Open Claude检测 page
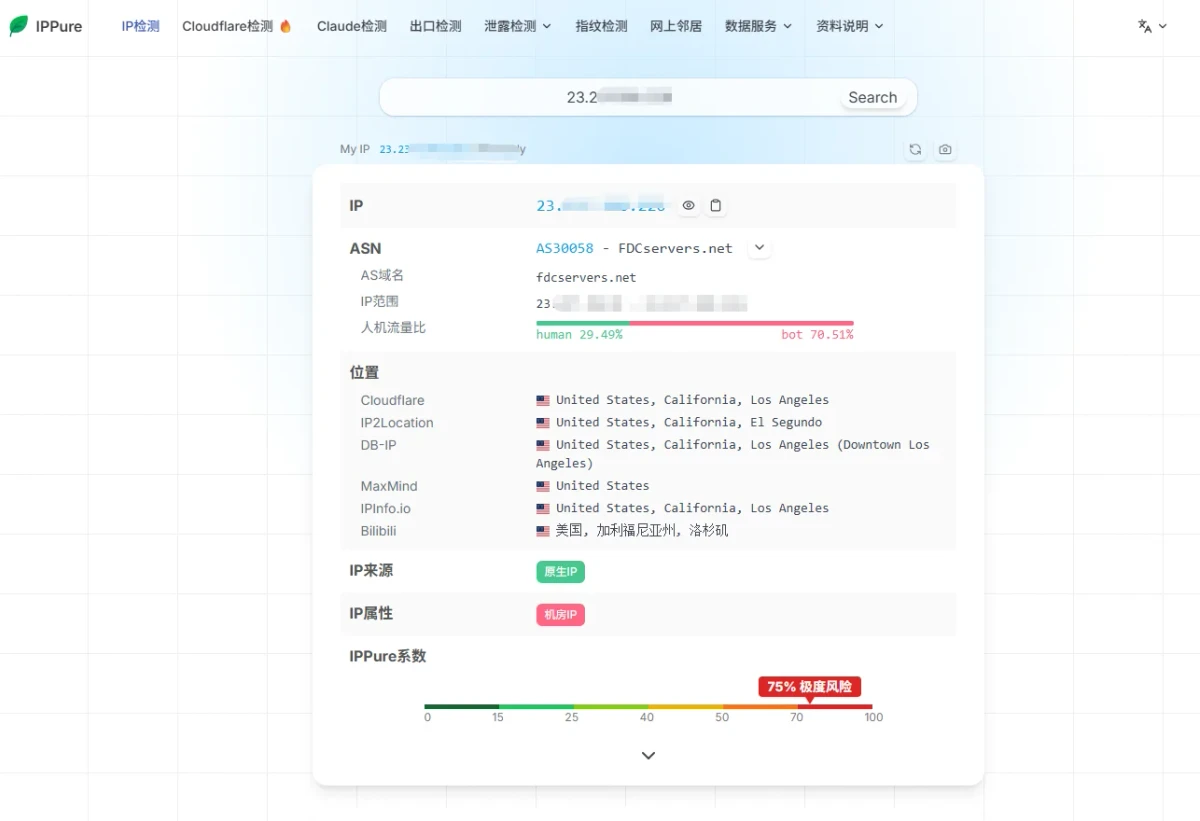 (x=352, y=26)
